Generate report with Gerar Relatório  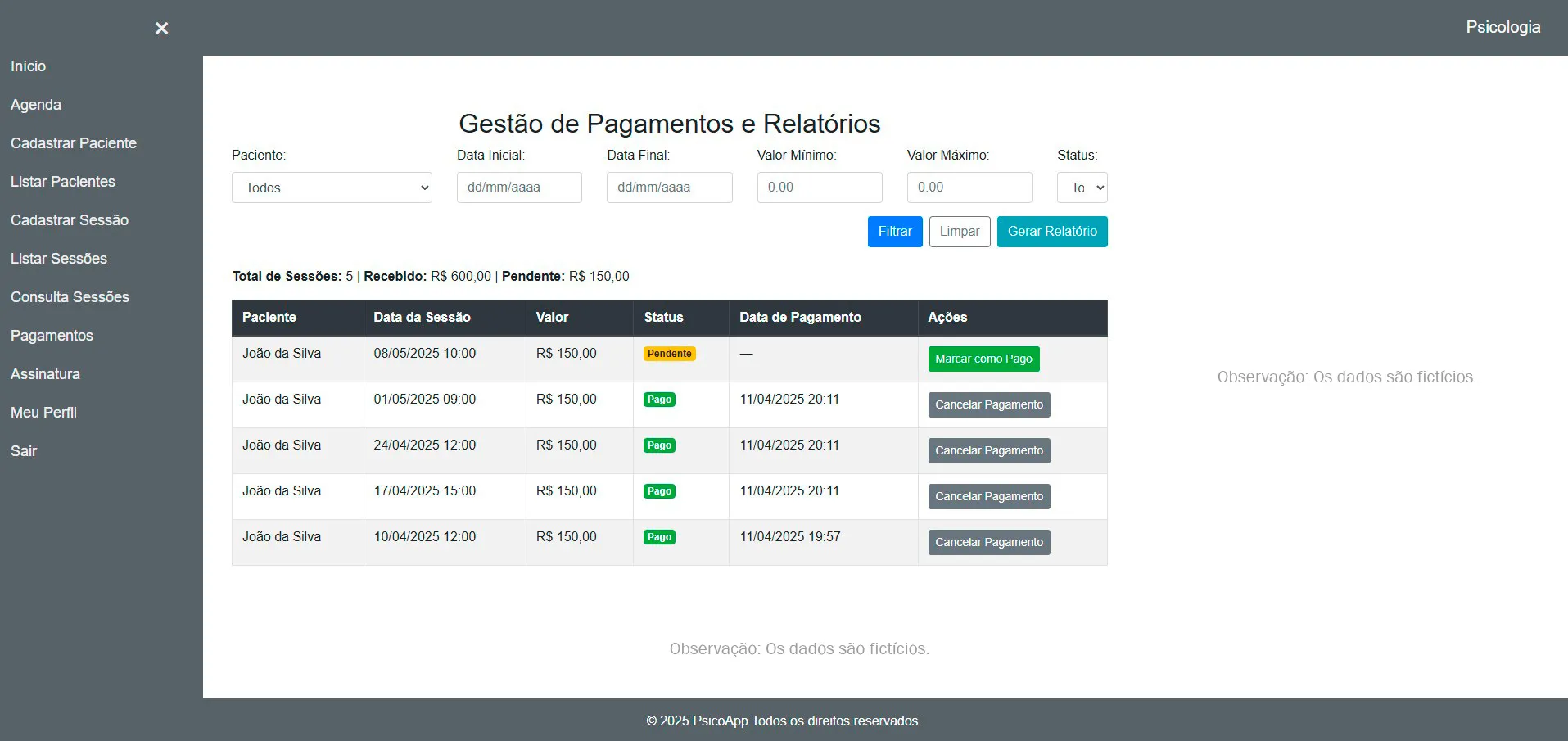click(x=1051, y=232)
